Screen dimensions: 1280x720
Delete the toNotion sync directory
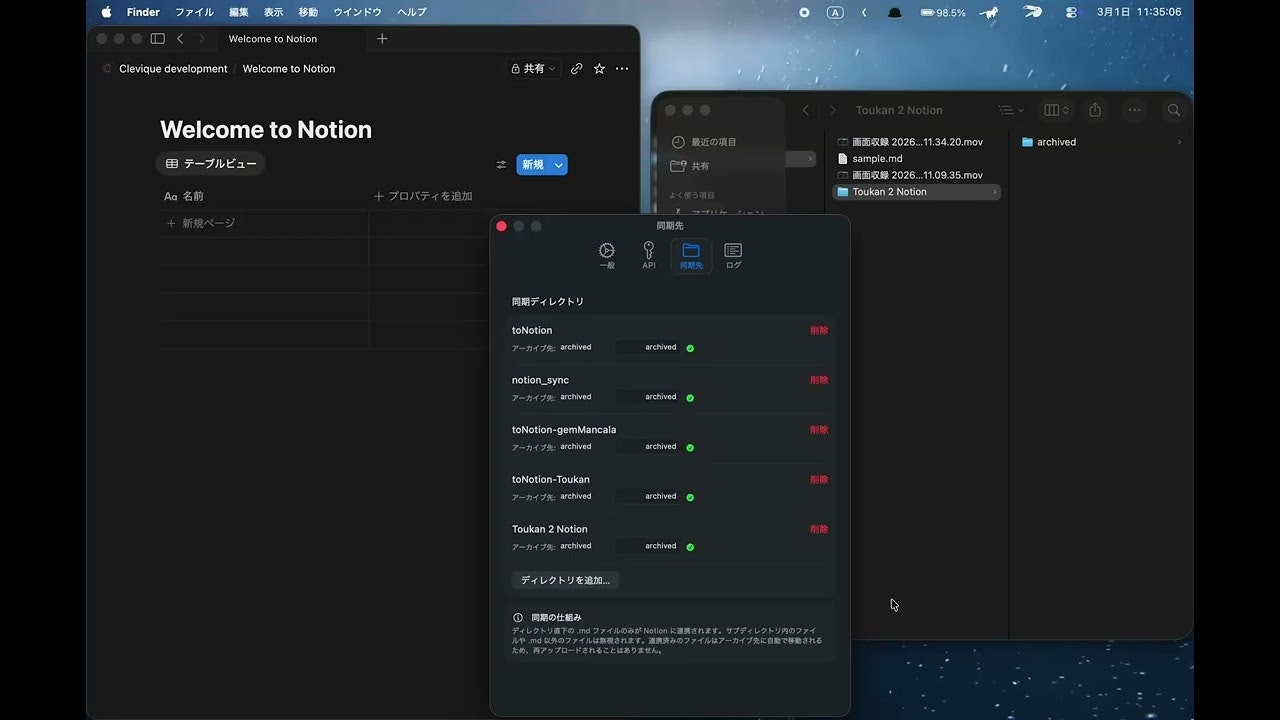coord(819,330)
